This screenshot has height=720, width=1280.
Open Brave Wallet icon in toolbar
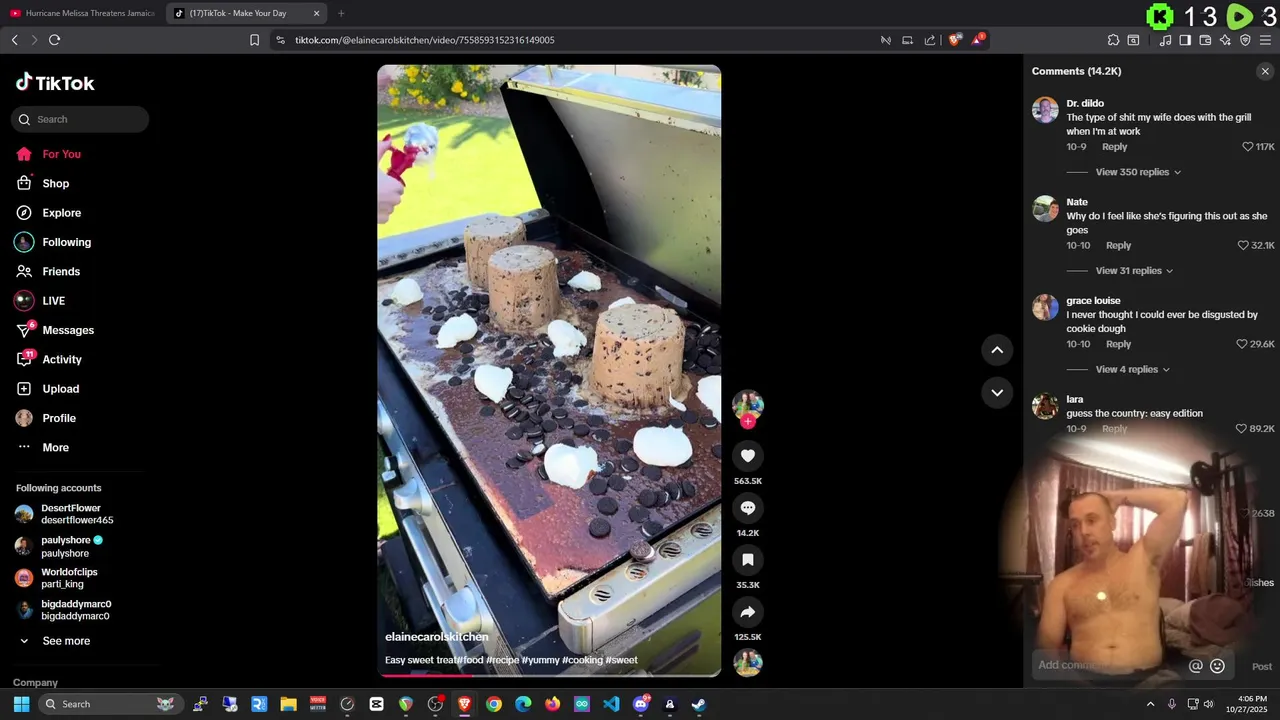pyautogui.click(x=1205, y=40)
